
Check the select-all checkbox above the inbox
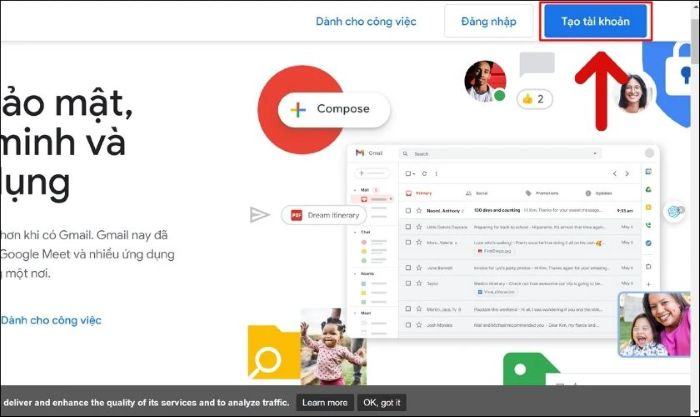coord(409,173)
